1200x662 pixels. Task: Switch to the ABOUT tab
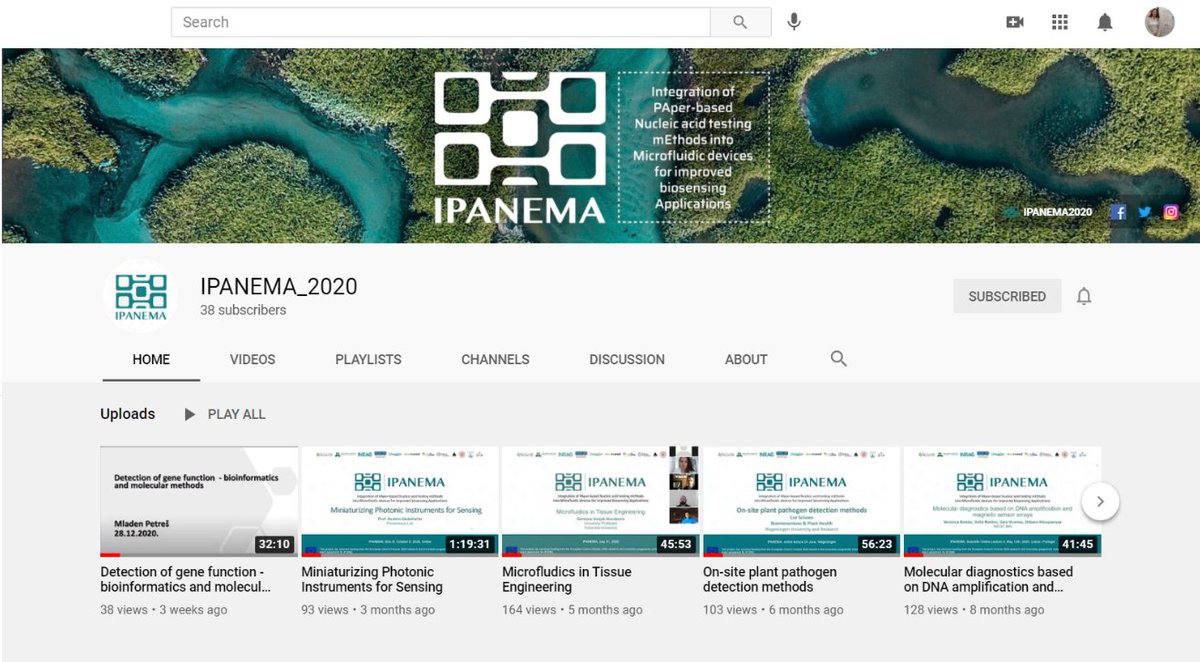click(746, 359)
